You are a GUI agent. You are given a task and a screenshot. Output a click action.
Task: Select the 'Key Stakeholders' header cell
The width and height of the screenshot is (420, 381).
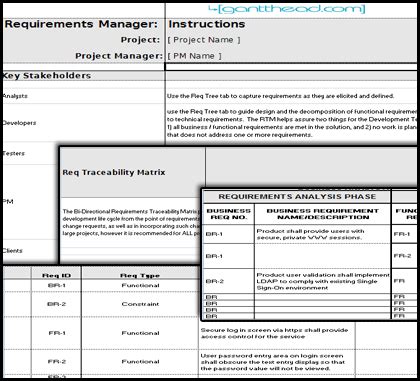pyautogui.click(x=84, y=76)
